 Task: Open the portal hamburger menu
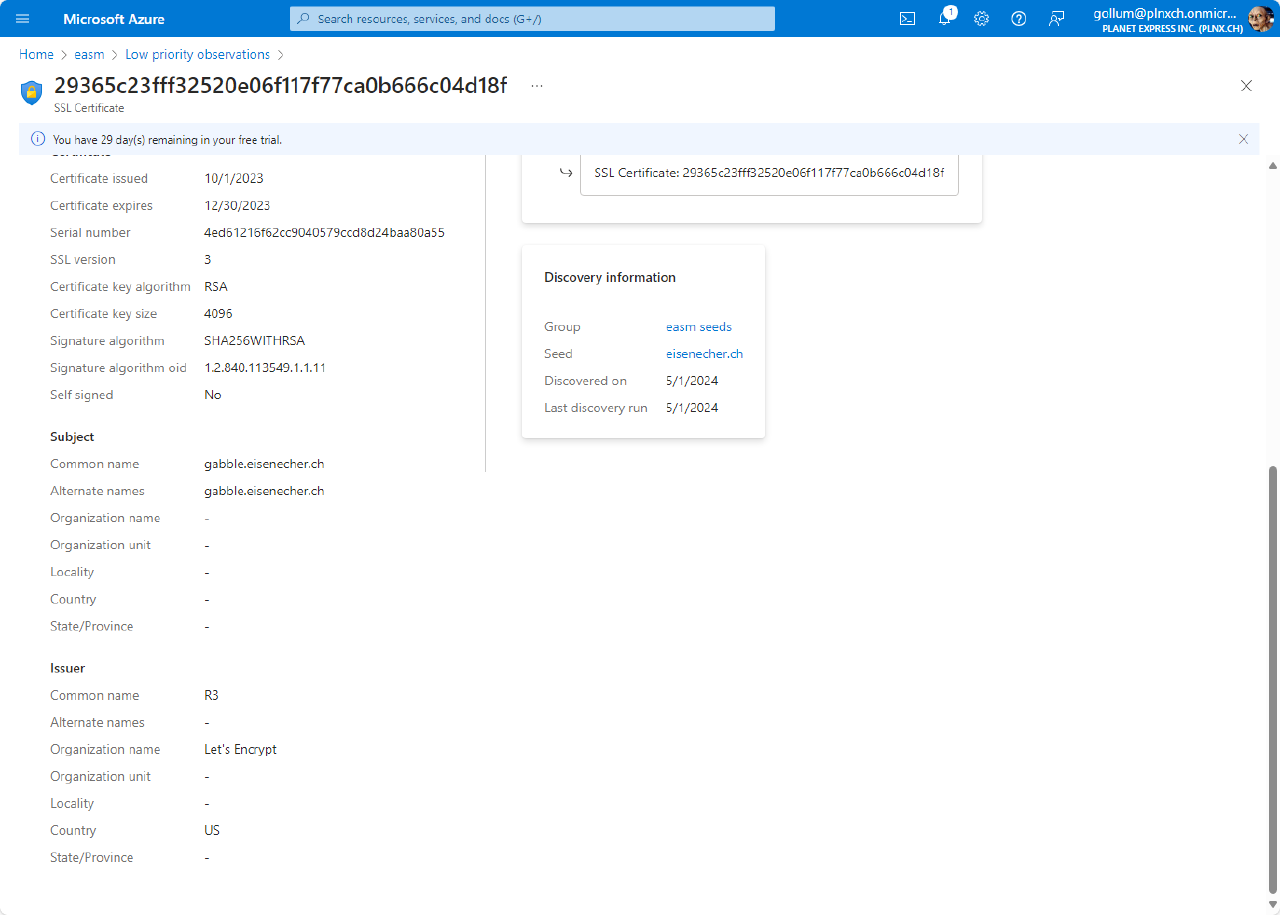coord(22,18)
